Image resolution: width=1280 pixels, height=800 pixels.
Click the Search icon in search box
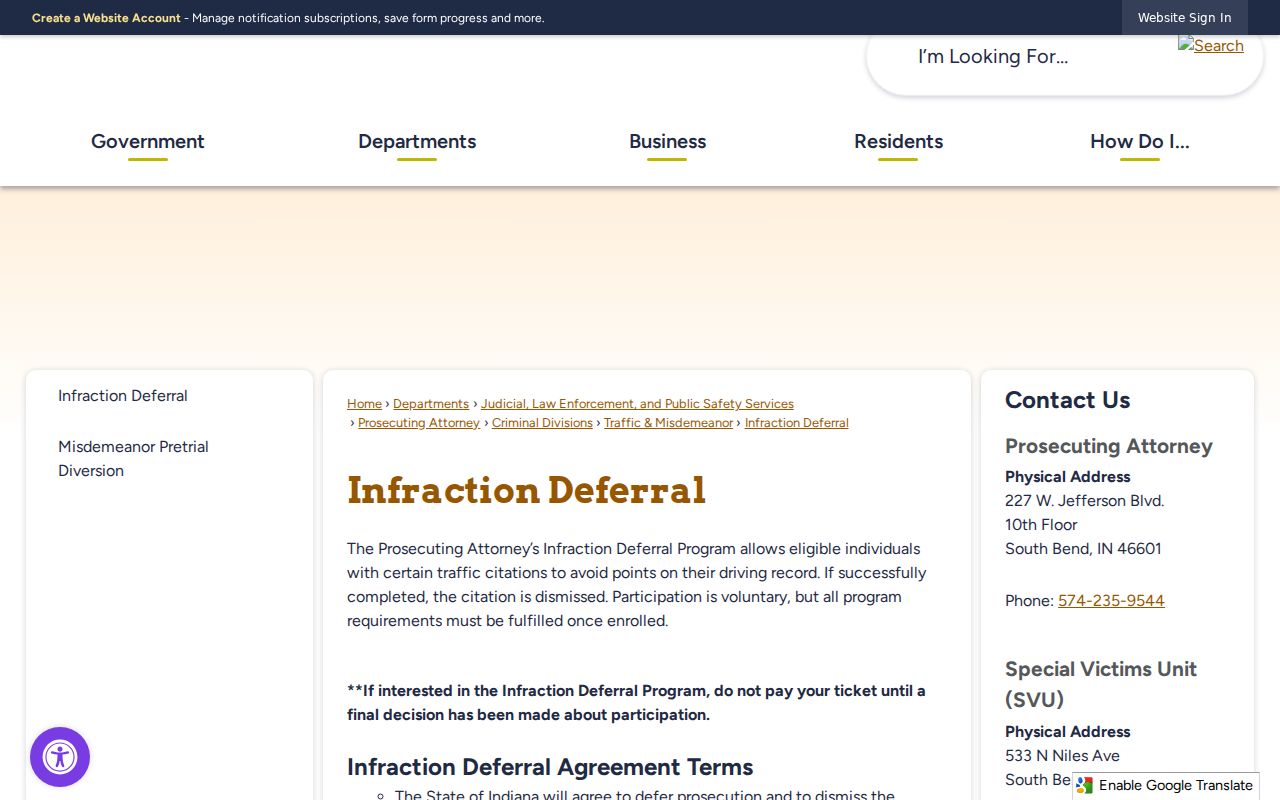click(x=1210, y=46)
